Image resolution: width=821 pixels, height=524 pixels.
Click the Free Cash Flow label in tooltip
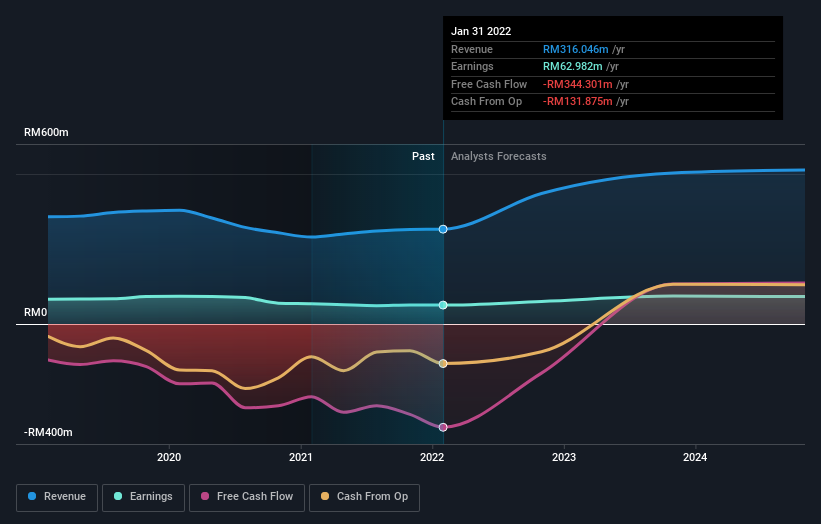(x=489, y=84)
